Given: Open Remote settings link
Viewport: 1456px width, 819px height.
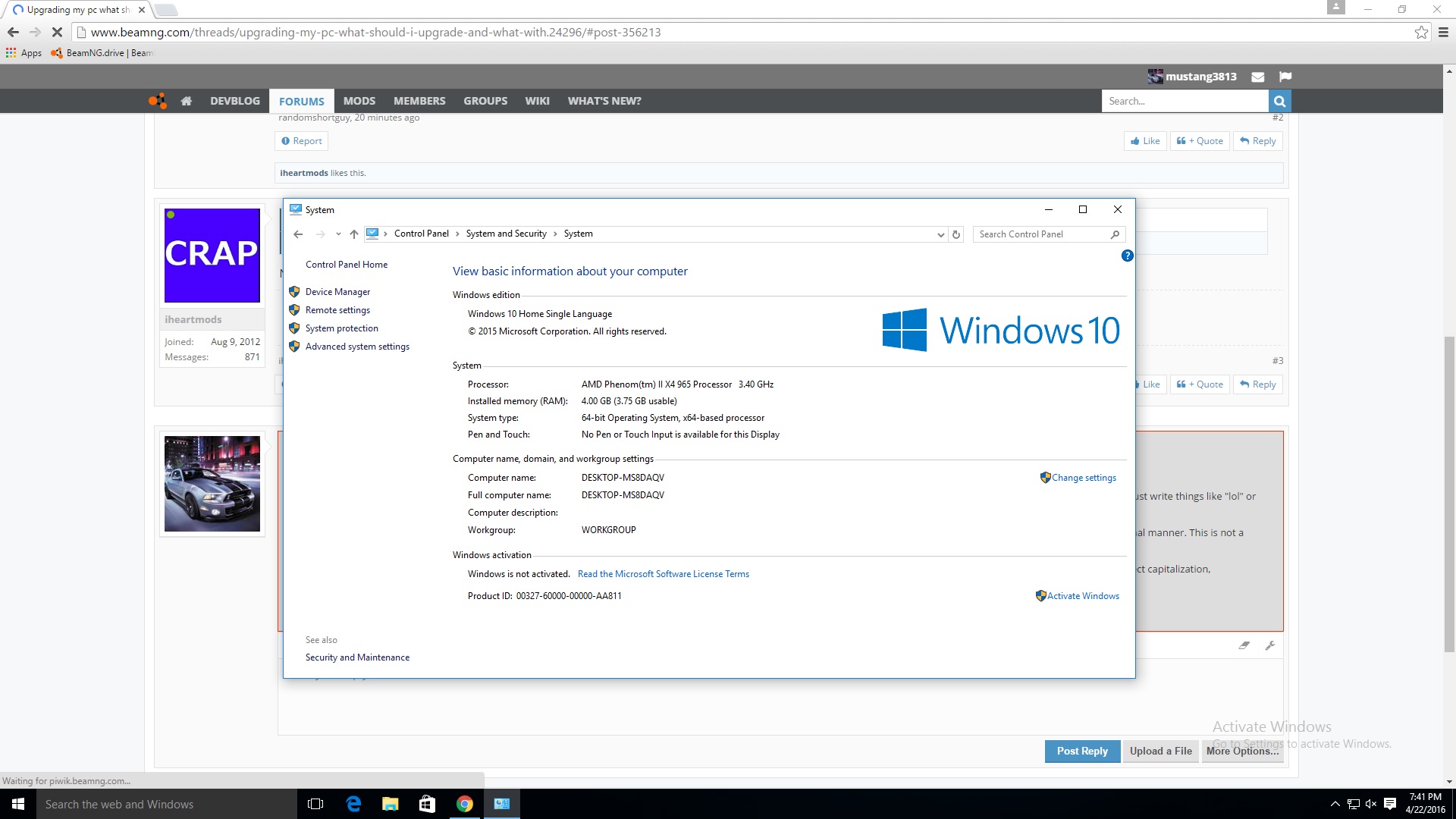Looking at the screenshot, I should 337,310.
